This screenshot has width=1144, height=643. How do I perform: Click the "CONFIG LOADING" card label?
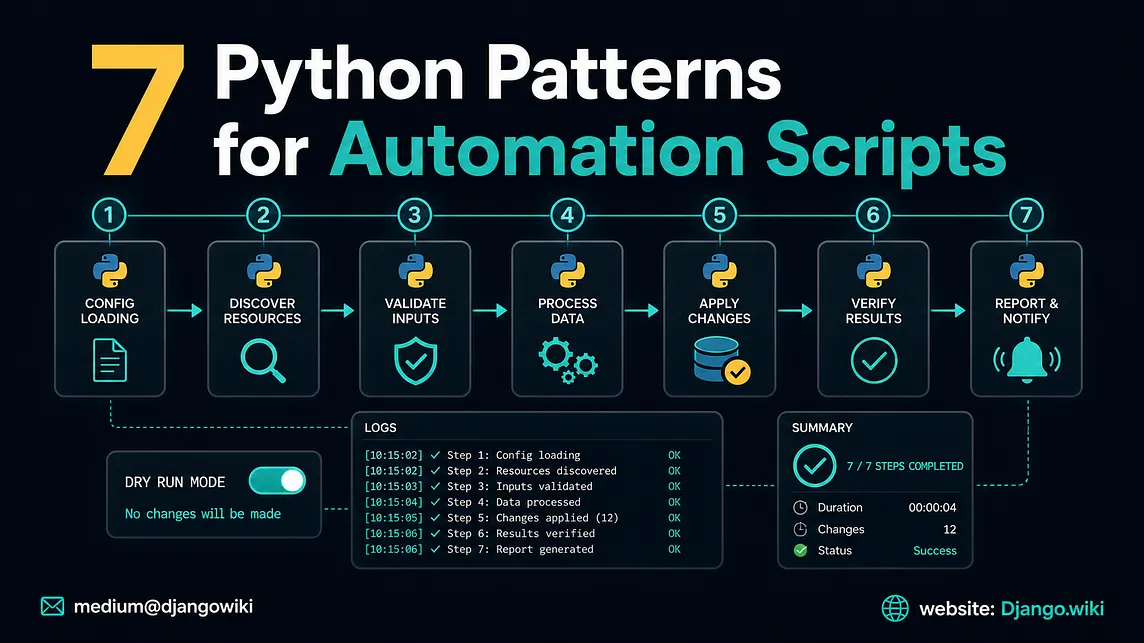tap(110, 311)
